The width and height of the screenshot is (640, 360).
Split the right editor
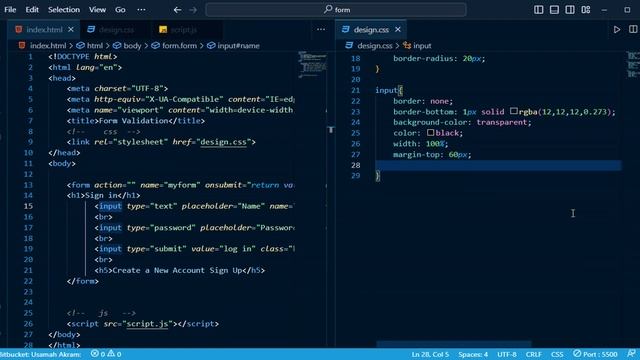pyautogui.click(x=633, y=29)
